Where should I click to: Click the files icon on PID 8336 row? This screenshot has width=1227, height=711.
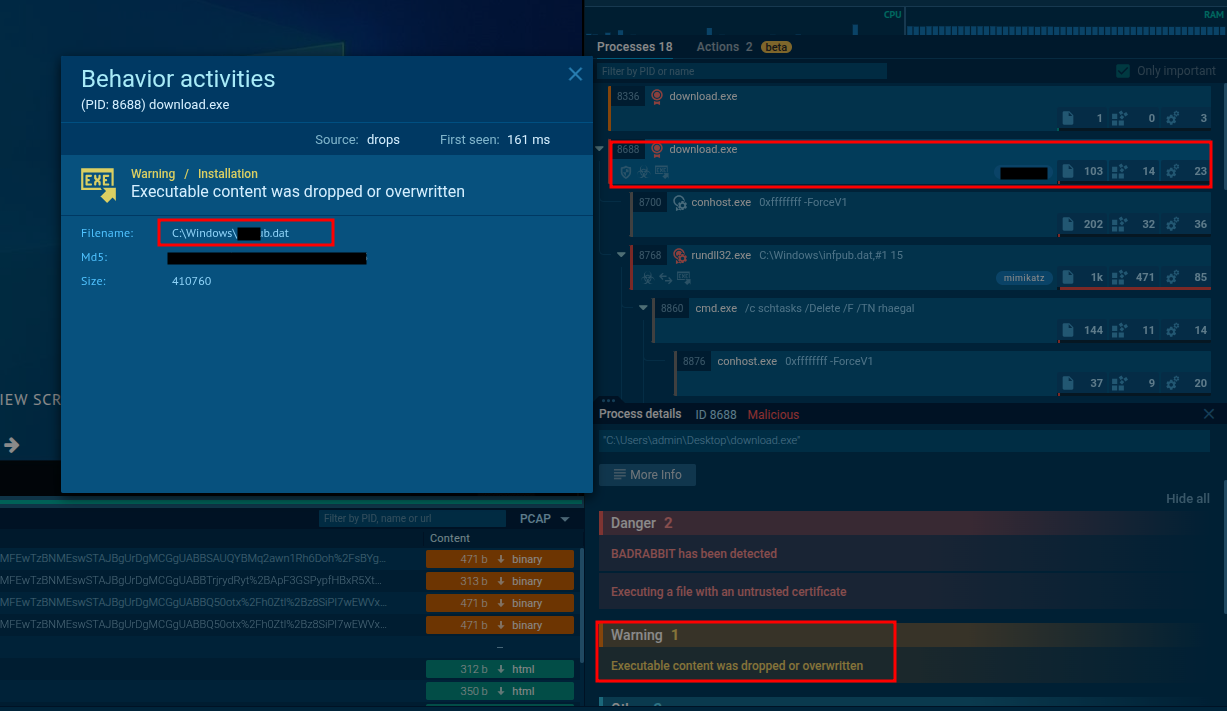point(1067,118)
